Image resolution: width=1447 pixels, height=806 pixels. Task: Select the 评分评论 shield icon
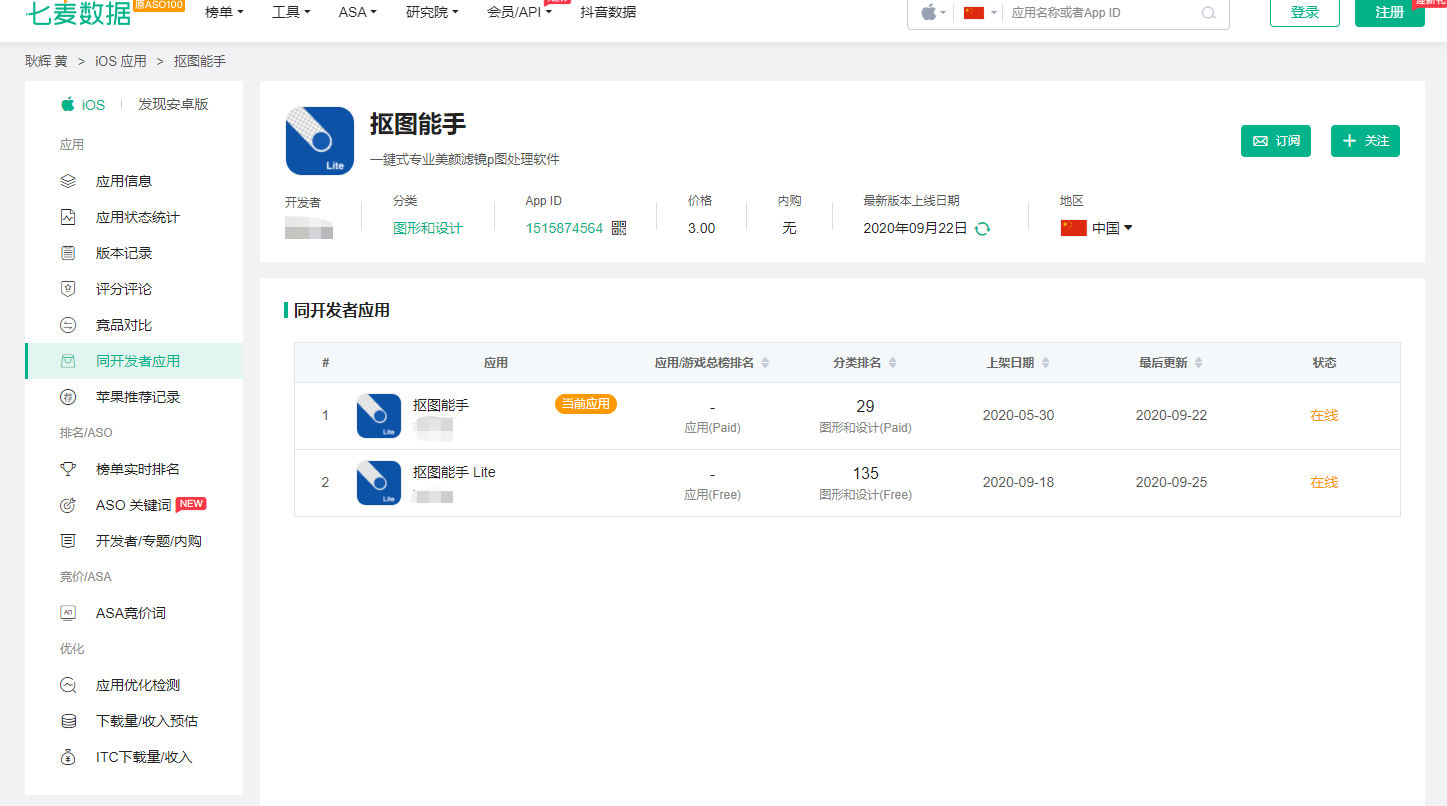tap(68, 289)
